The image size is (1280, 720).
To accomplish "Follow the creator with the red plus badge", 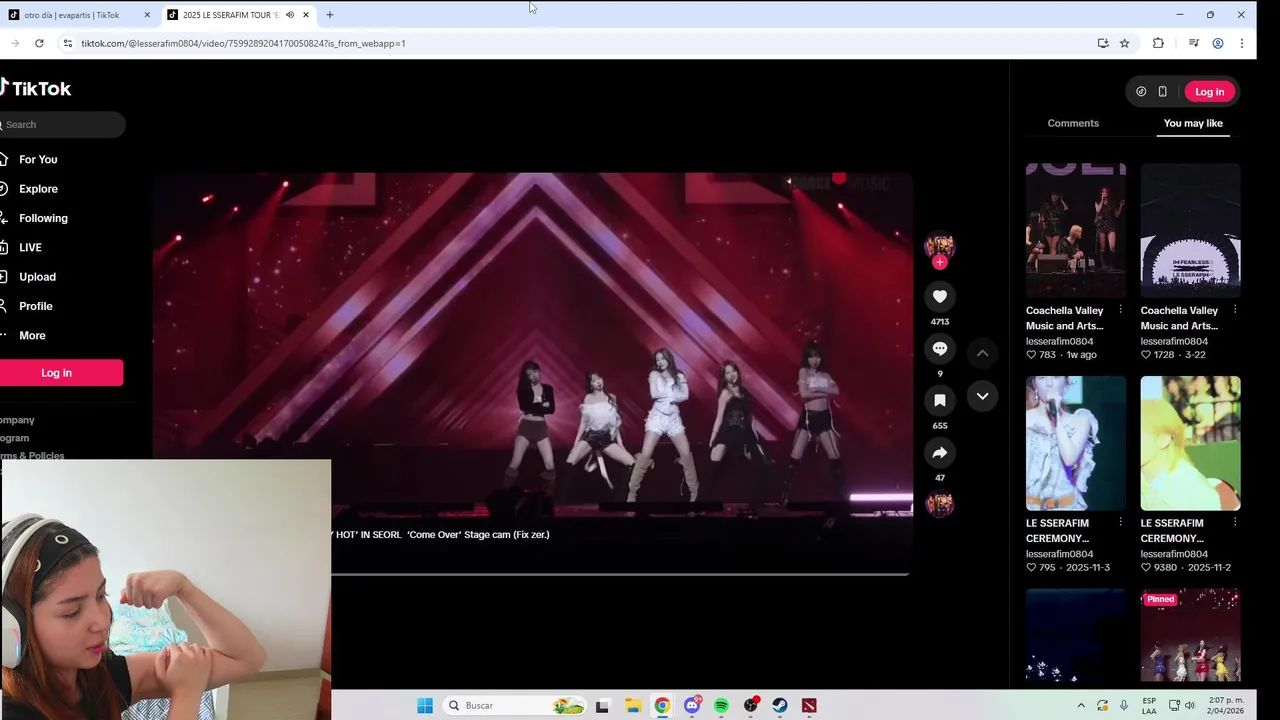I will point(939,262).
